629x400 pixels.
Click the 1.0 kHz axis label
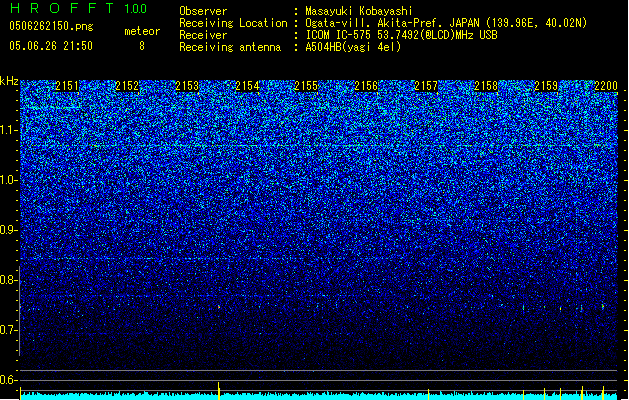pos(8,181)
